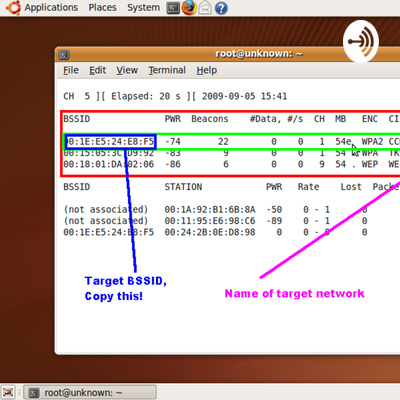400x400 pixels.
Task: Launch Firefox browser from the panel
Action: click(x=189, y=8)
